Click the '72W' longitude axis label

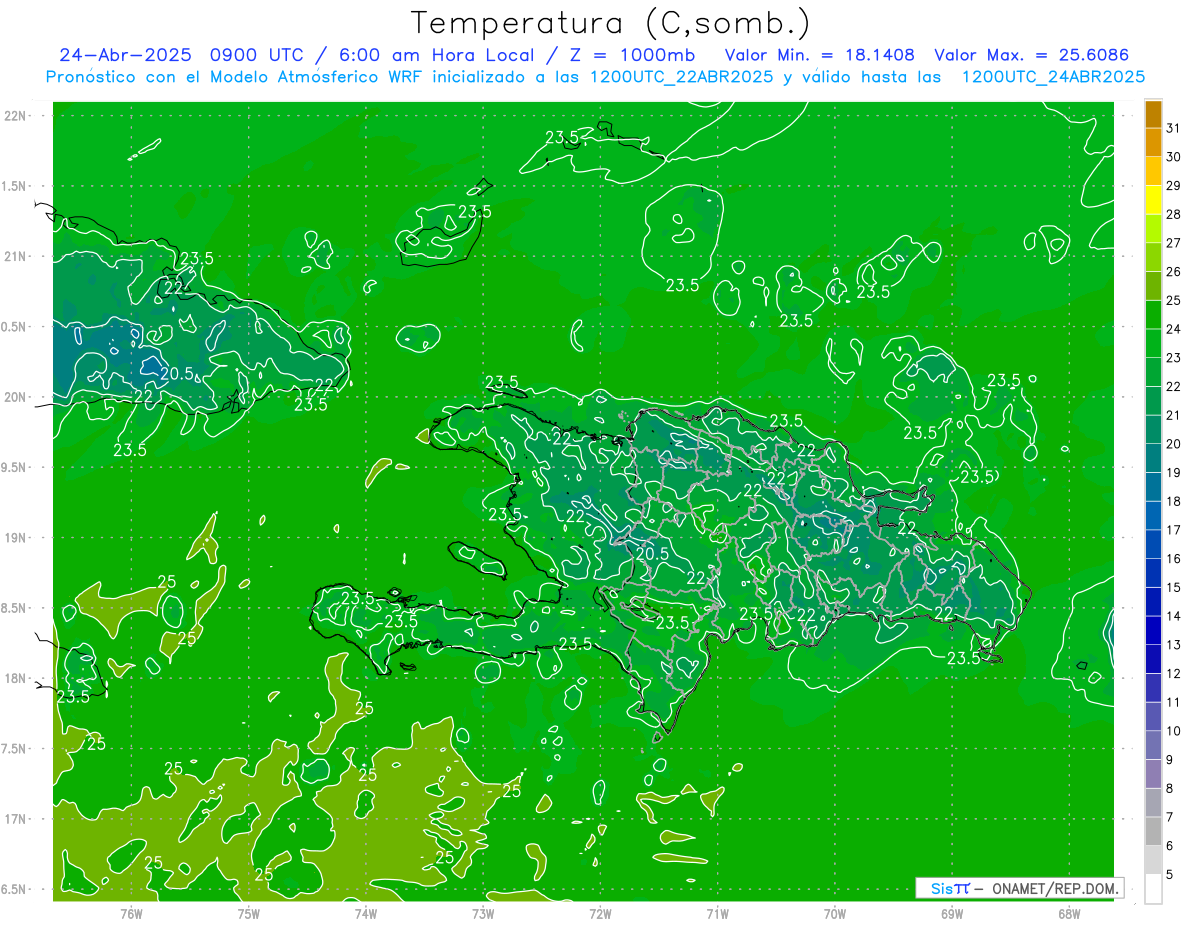pyautogui.click(x=600, y=914)
